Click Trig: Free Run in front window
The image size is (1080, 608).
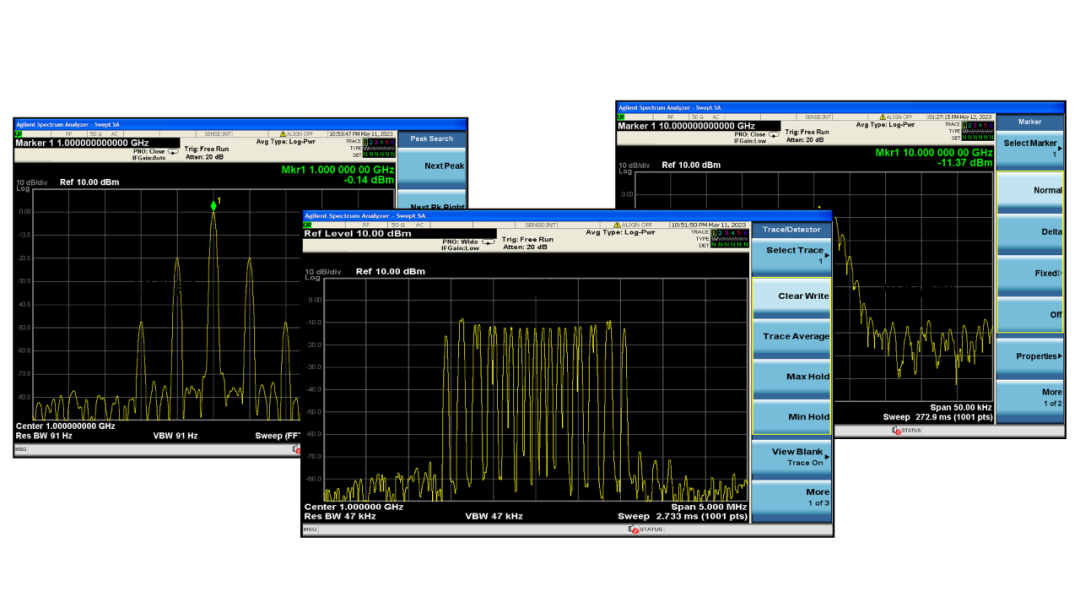pos(528,240)
